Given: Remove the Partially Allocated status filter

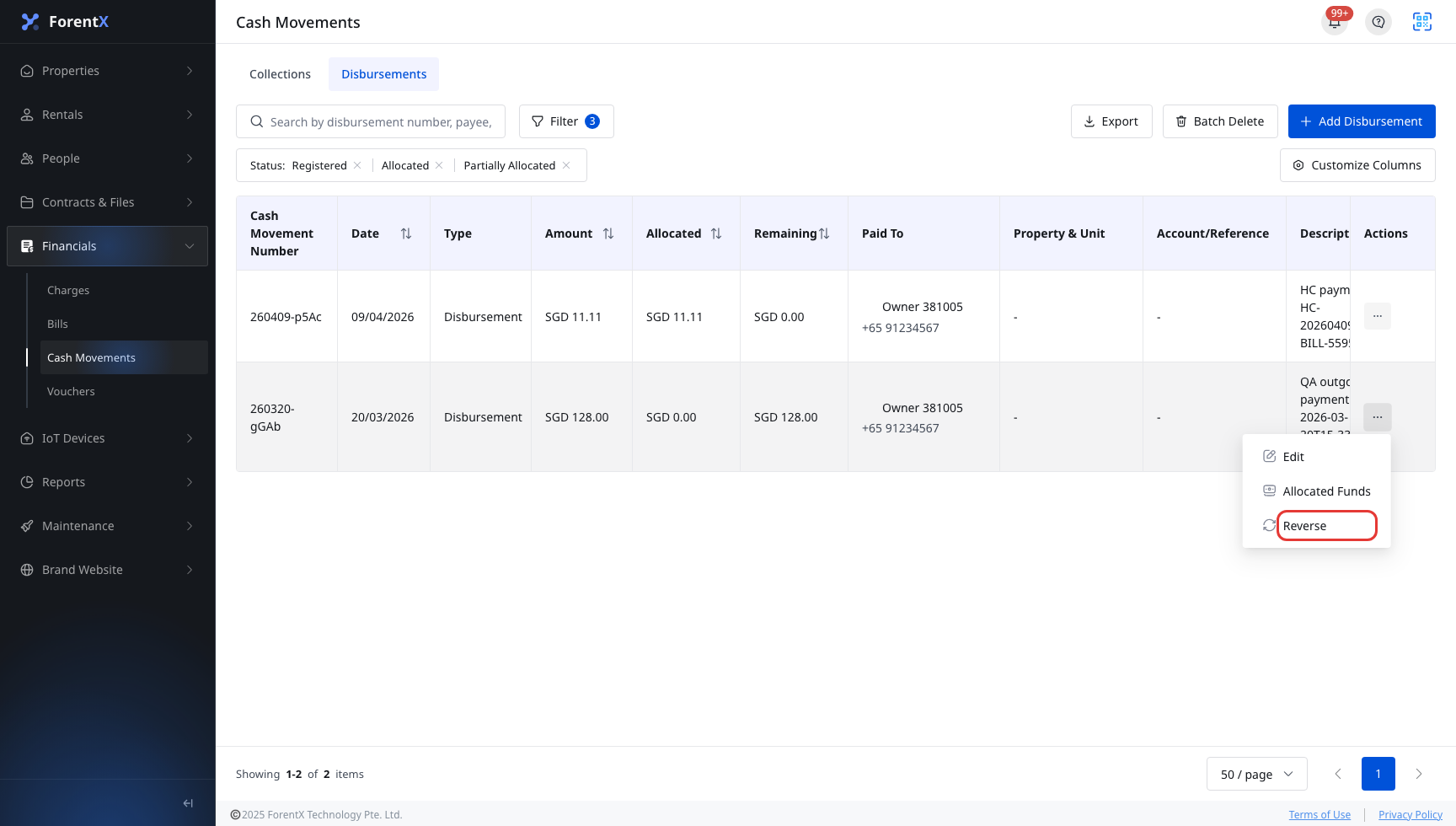Looking at the screenshot, I should click(x=566, y=165).
